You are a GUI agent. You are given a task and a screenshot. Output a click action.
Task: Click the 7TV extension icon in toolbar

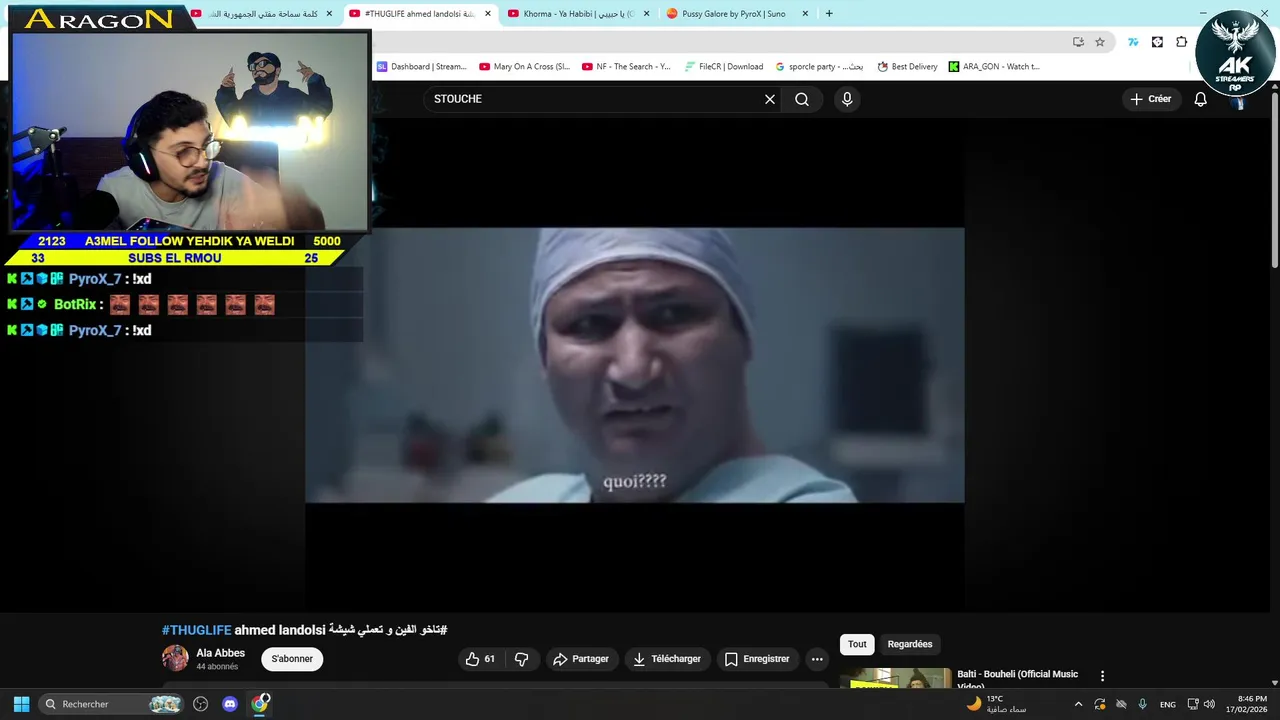pyautogui.click(x=1133, y=42)
